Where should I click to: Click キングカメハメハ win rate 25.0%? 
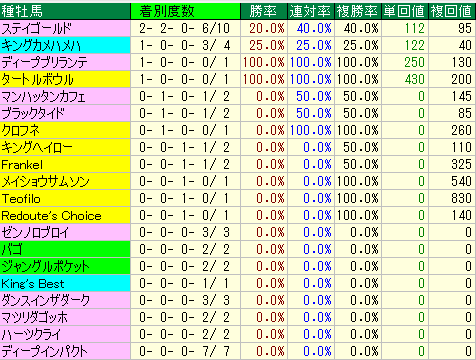coord(267,45)
